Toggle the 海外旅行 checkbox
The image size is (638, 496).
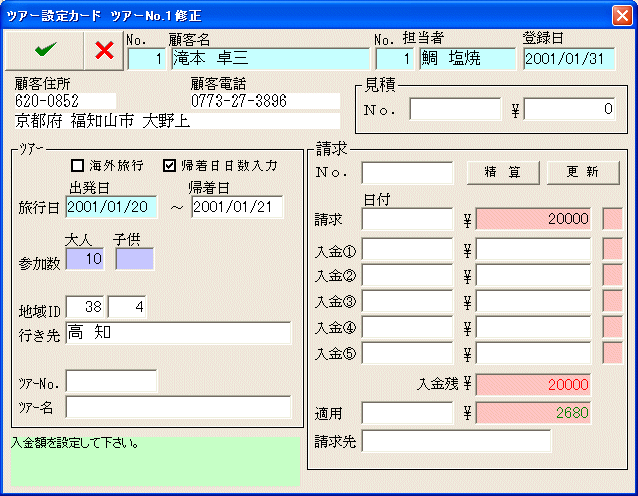click(x=77, y=165)
